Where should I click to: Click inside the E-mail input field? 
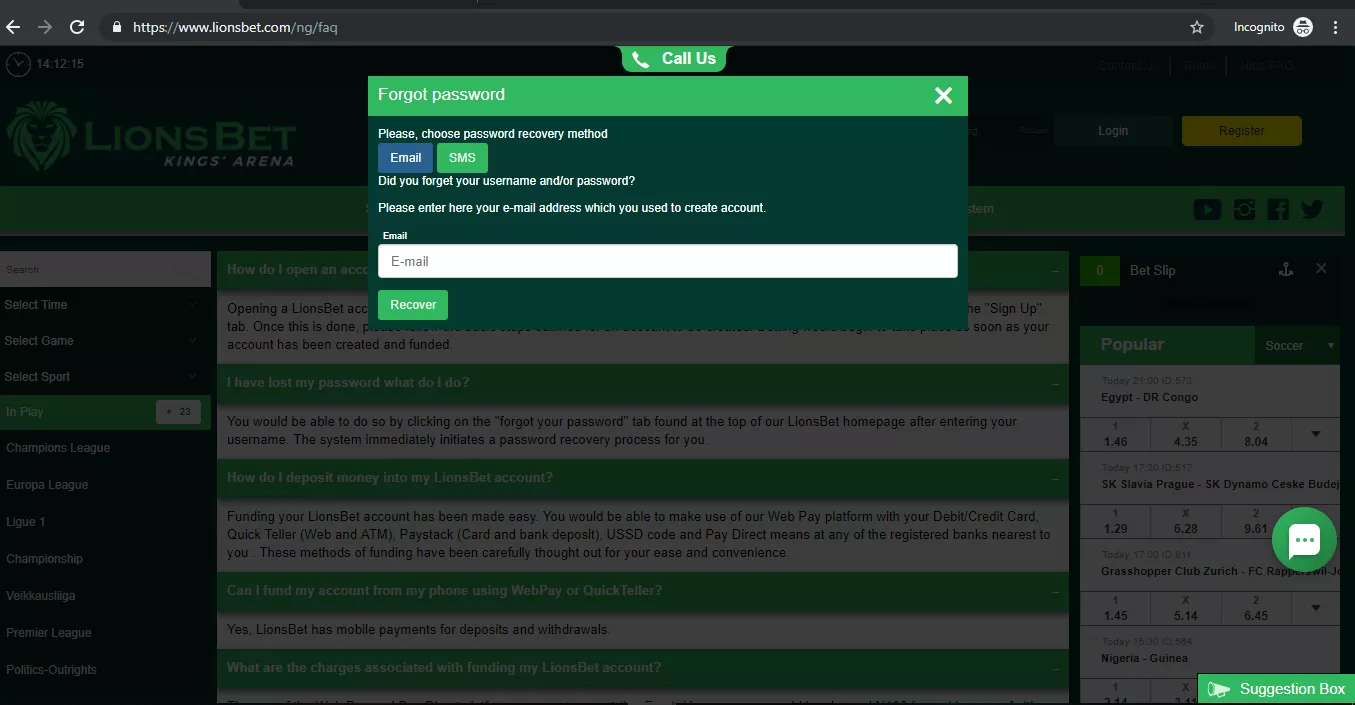[x=667, y=261]
